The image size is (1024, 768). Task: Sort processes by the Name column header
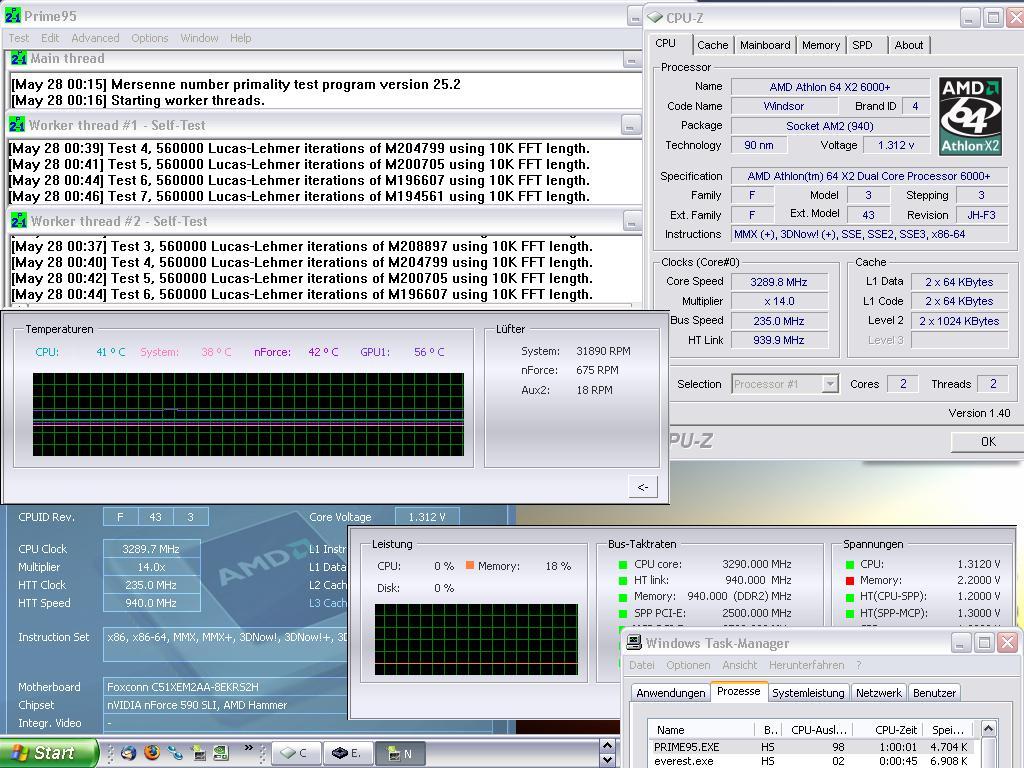[x=702, y=729]
